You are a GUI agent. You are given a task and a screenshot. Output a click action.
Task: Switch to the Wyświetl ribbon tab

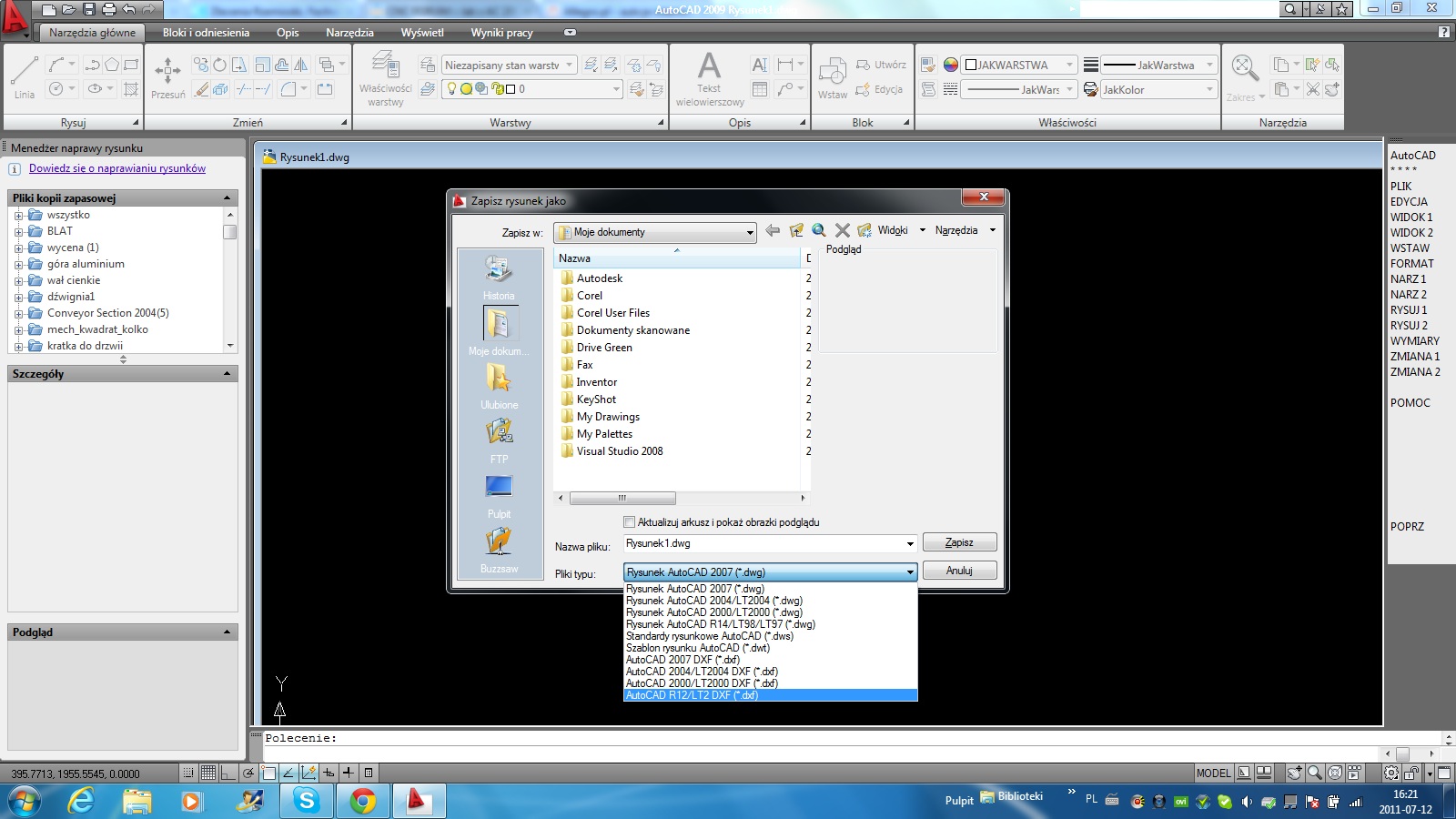click(422, 32)
